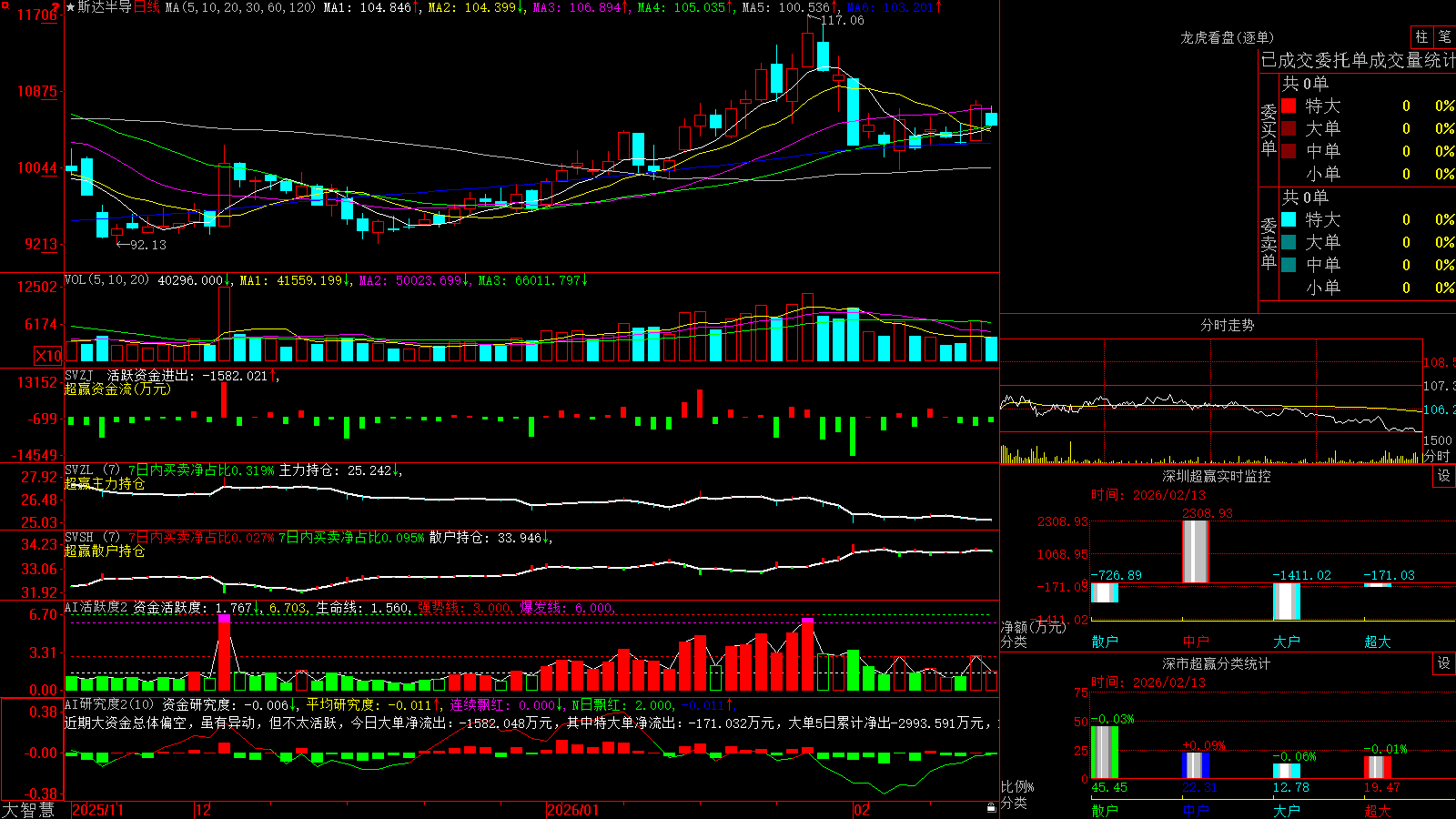Click the 深圳超赢实时监控 panel title
The height and width of the screenshot is (819, 1456).
[x=1217, y=476]
